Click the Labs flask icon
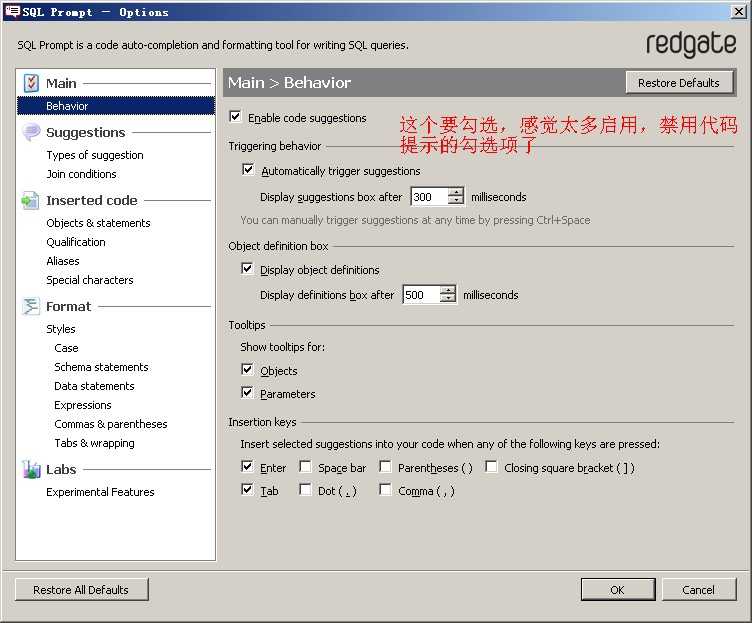 coord(31,470)
